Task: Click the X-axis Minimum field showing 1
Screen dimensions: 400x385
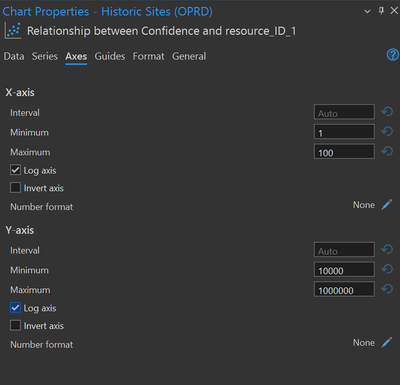Action: 344,132
